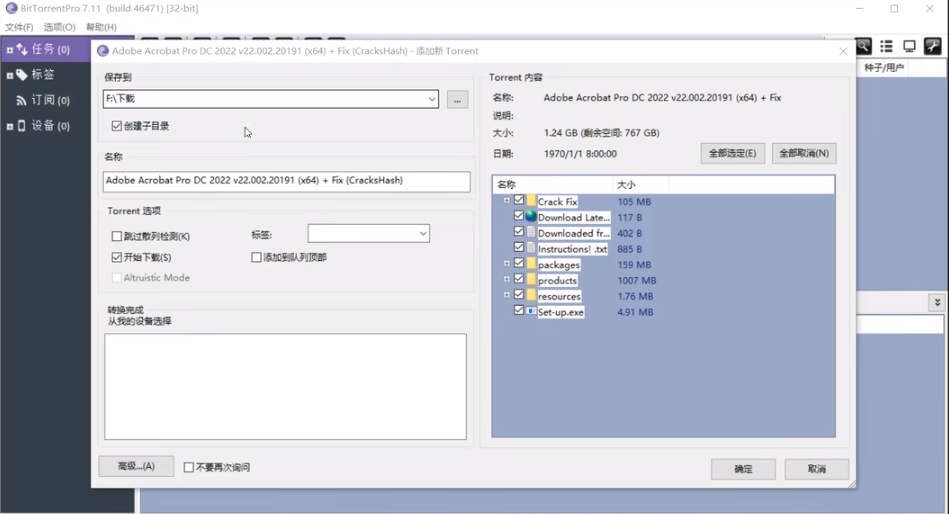Click the BitTorrent logo in the dialog title
Viewport: 949px width, 514px height.
point(103,51)
